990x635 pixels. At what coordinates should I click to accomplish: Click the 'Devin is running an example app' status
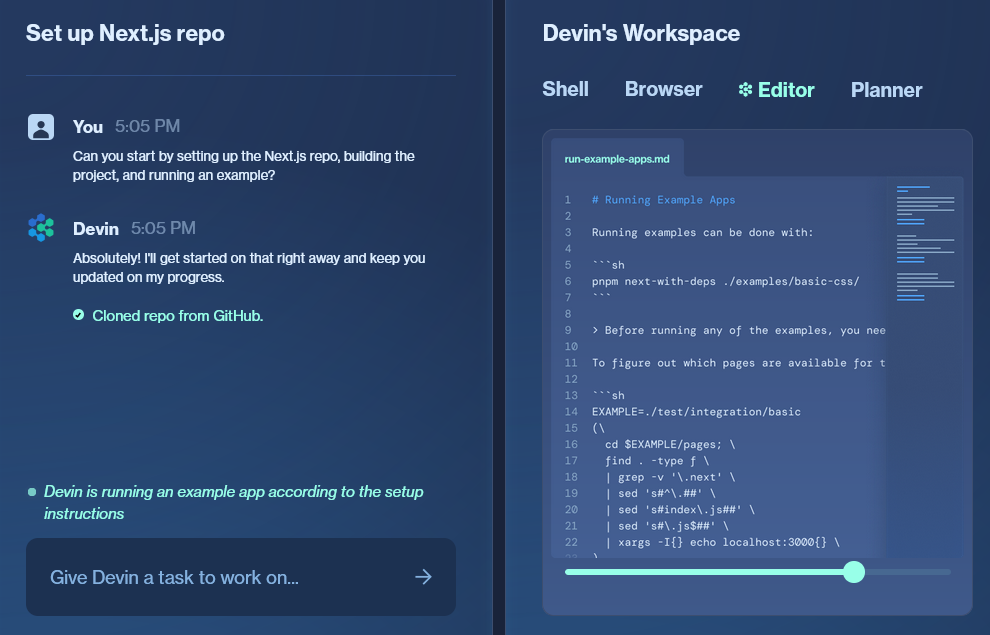coord(234,502)
